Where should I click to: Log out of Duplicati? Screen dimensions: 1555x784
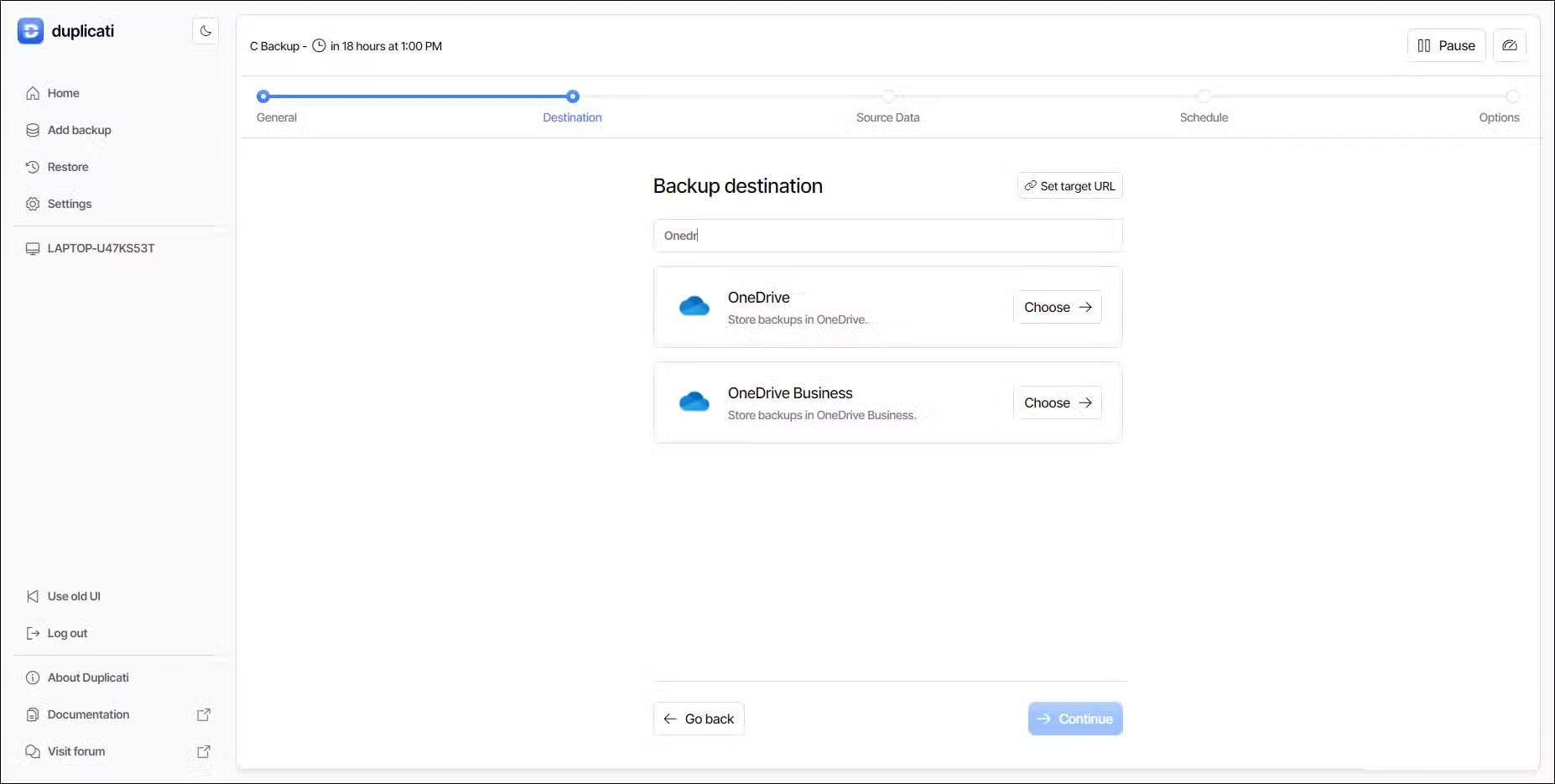point(67,633)
